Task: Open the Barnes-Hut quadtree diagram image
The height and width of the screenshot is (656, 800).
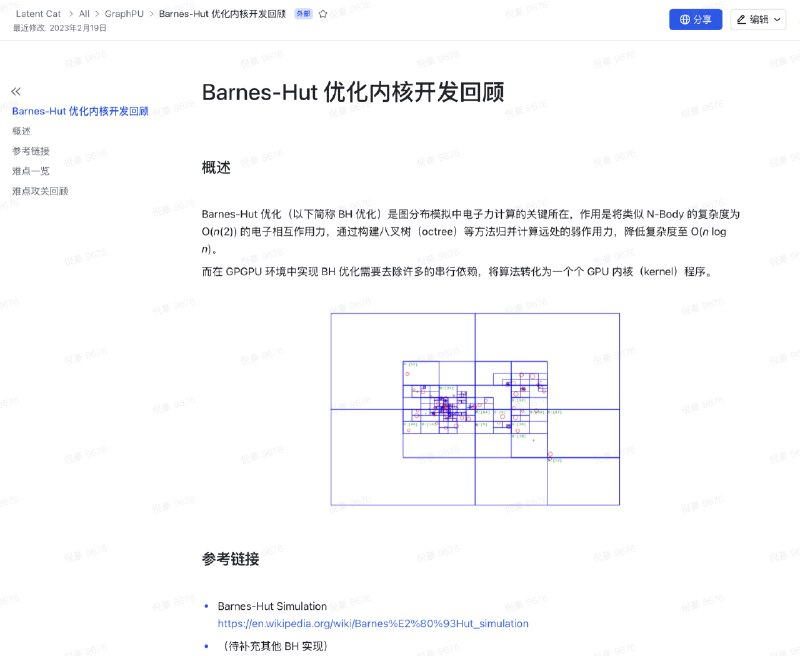Action: (475, 409)
